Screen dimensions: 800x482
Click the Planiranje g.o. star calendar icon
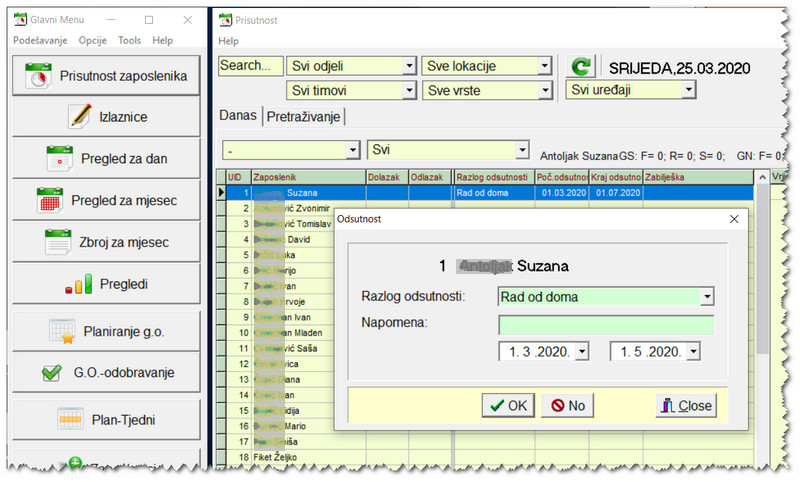point(62,332)
